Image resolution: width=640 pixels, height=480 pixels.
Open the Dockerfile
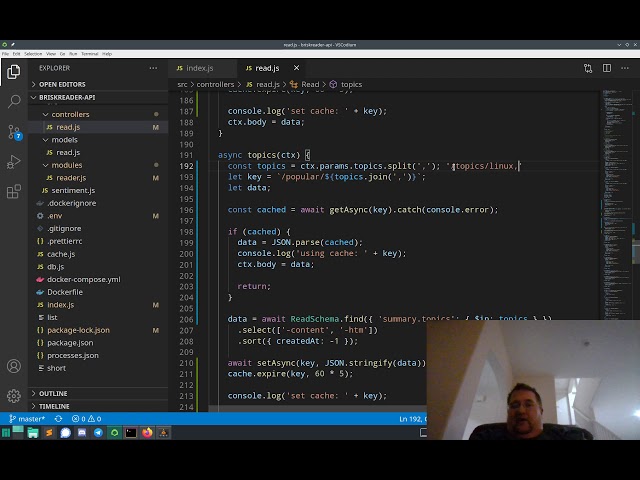pos(64,292)
